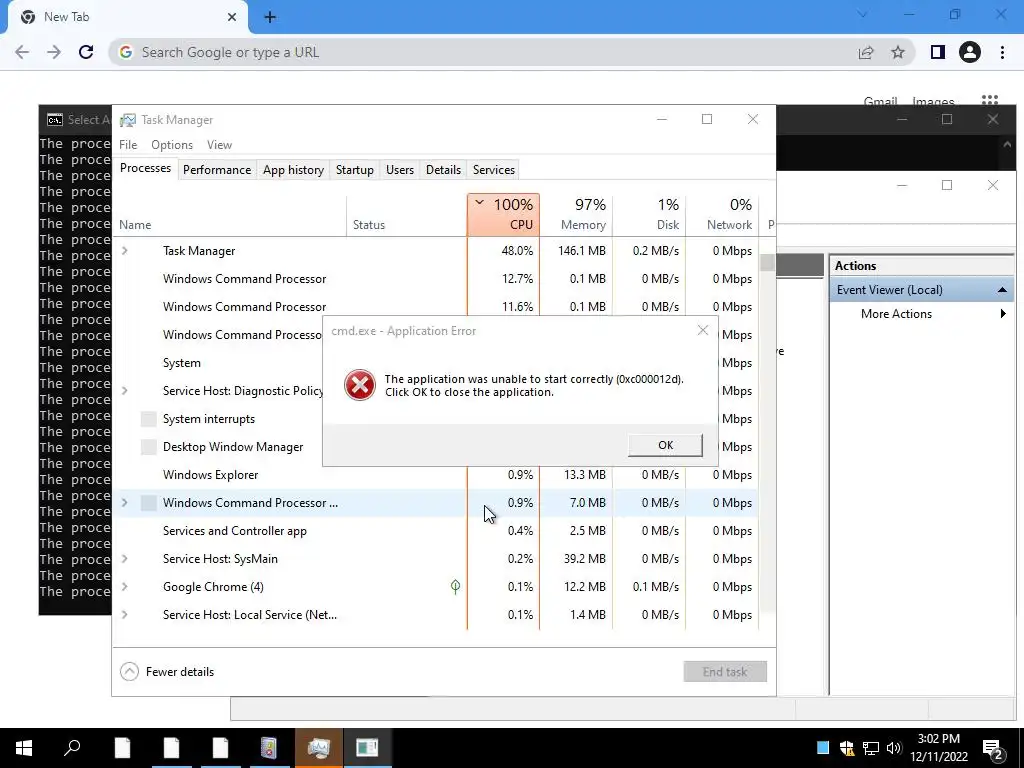
Task: Open the volume control in system tray
Action: [x=894, y=748]
